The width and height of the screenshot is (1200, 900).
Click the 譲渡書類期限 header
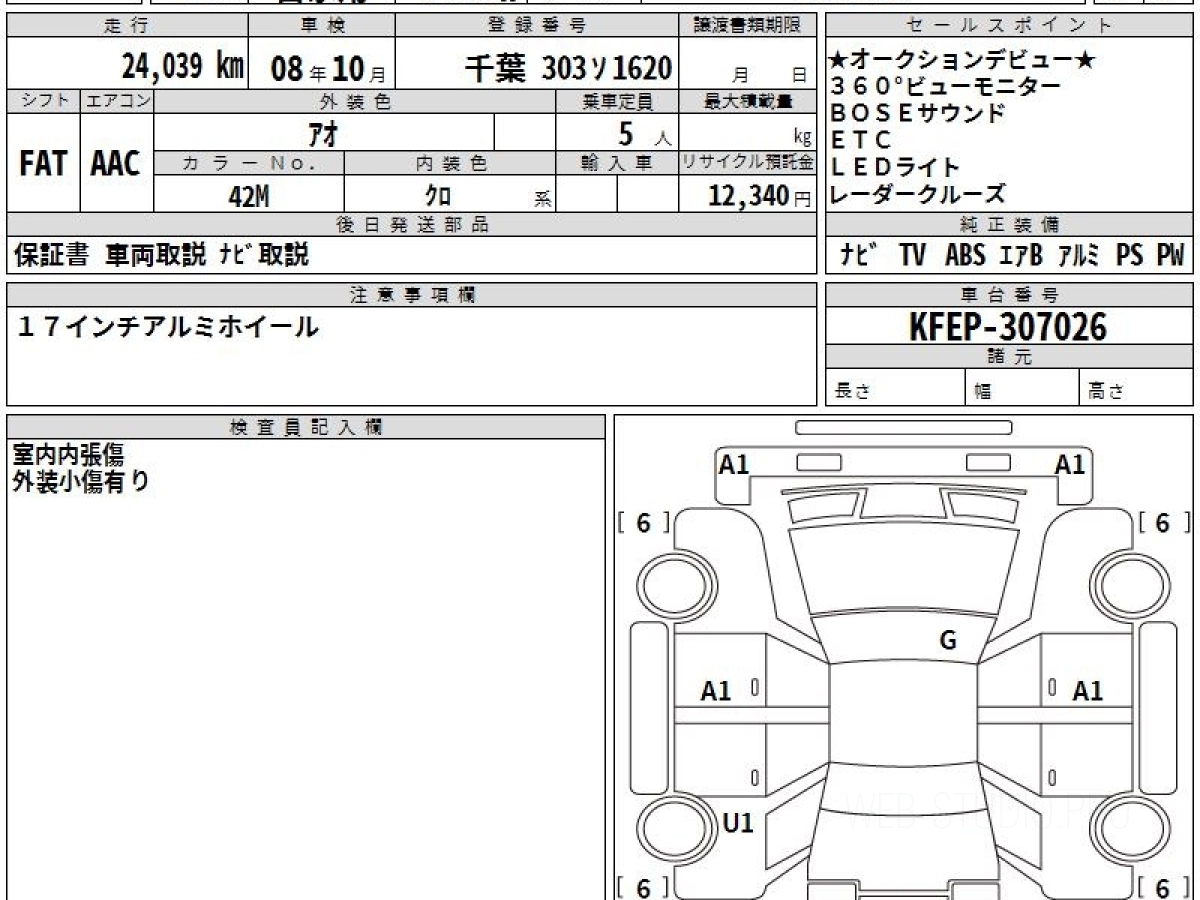pos(750,26)
